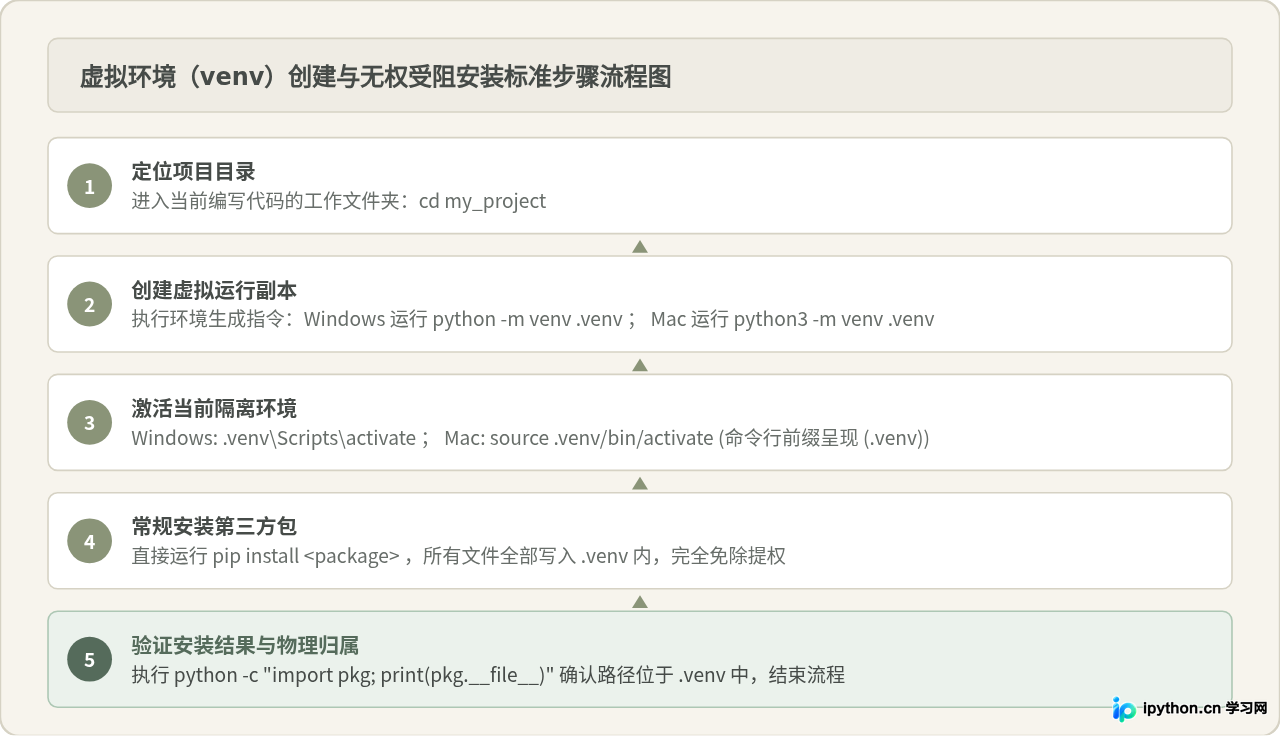The height and width of the screenshot is (736, 1280).
Task: Select the heading "激活当前隔离环境"
Action: tap(214, 408)
